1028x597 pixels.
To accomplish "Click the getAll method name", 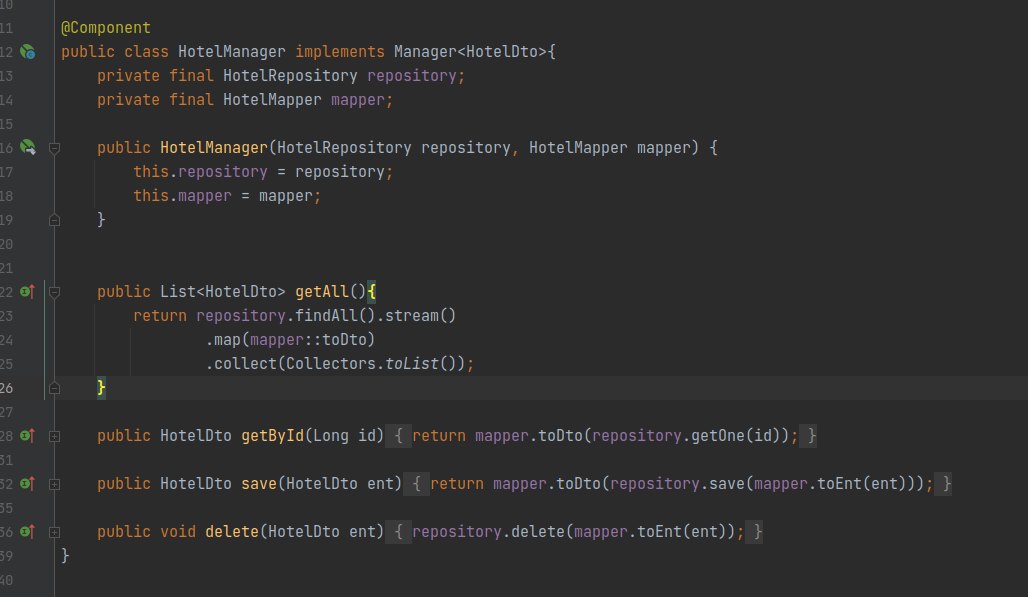I will [x=321, y=292].
